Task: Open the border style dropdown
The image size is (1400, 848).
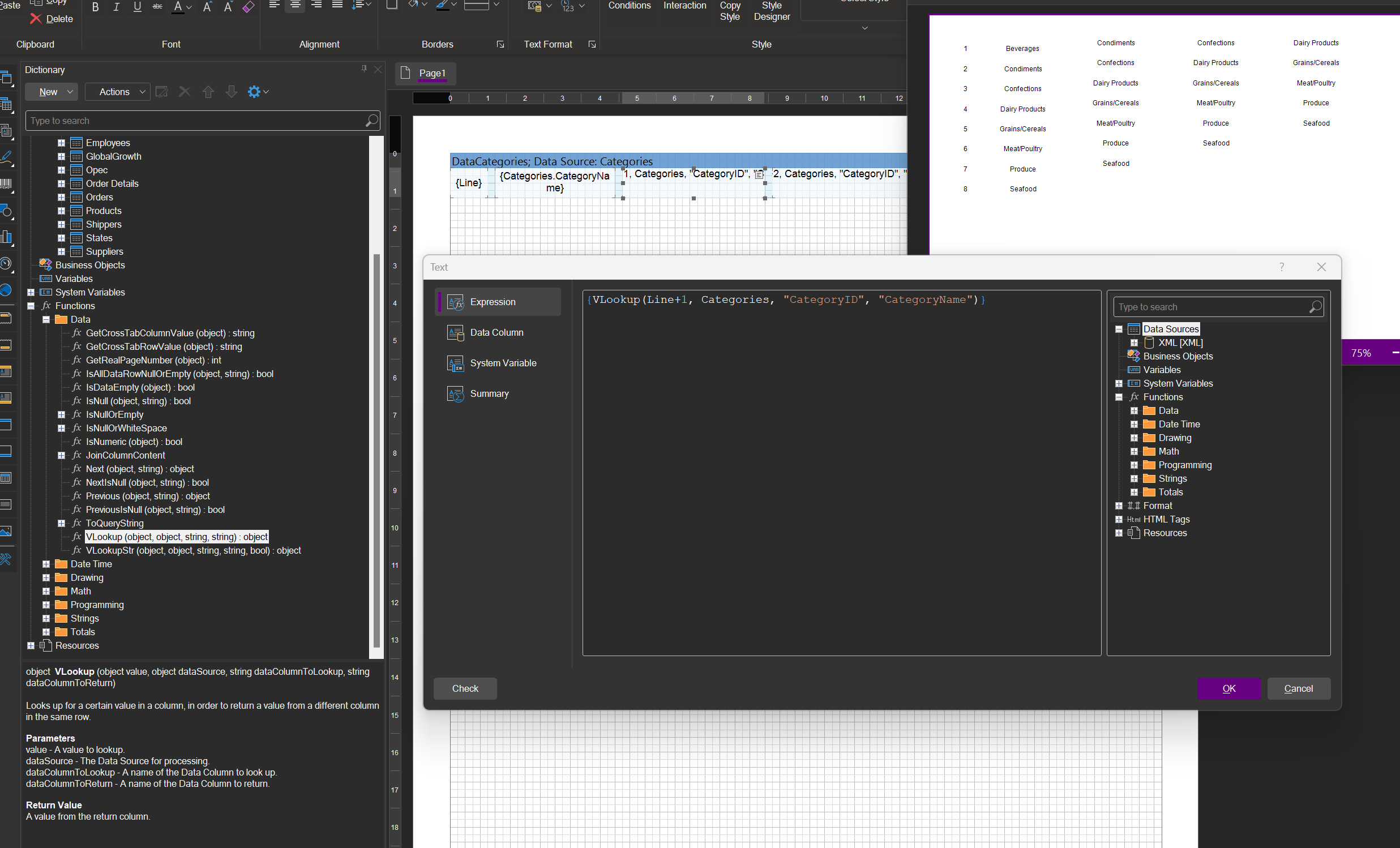Action: pyautogui.click(x=496, y=5)
